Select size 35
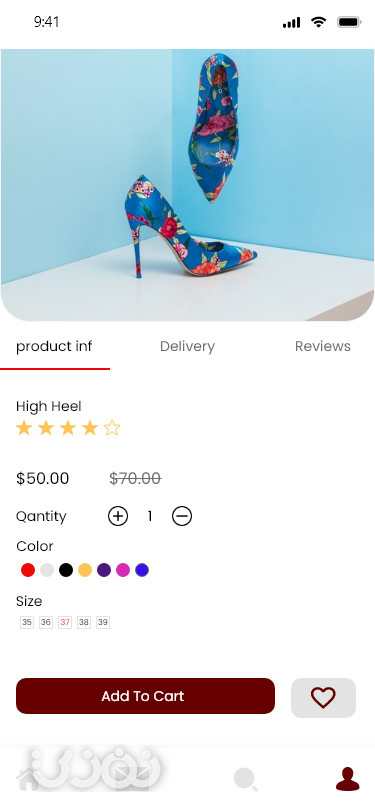The width and height of the screenshot is (375, 812). pos(27,622)
